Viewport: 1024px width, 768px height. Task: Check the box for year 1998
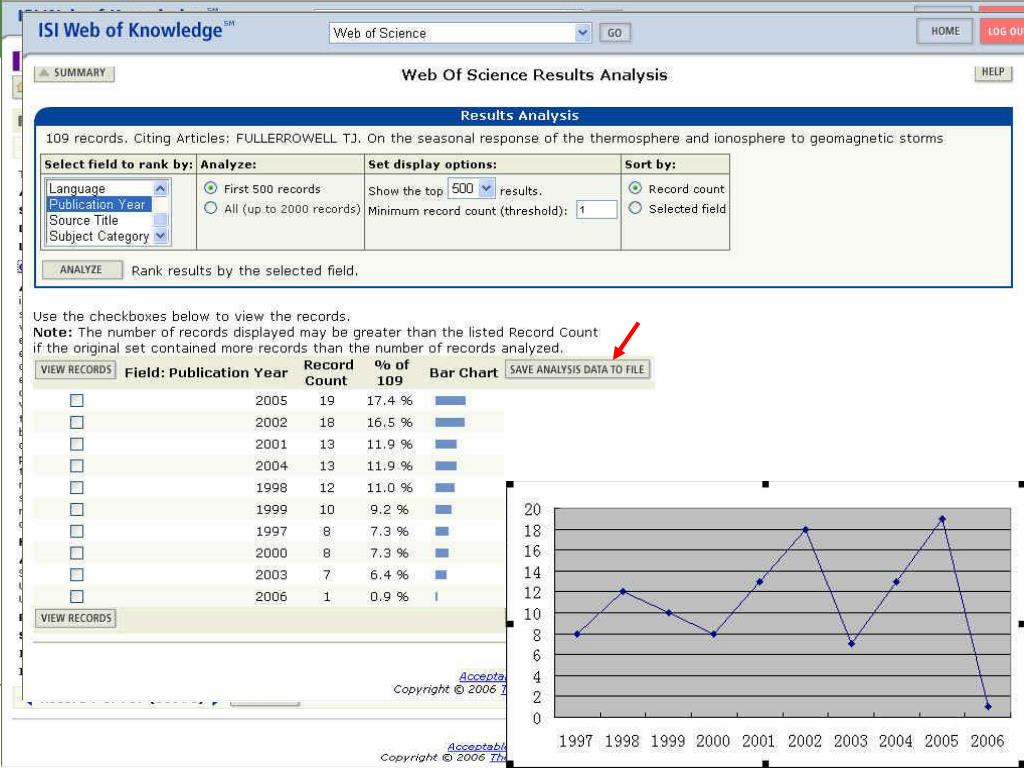pyautogui.click(x=76, y=488)
